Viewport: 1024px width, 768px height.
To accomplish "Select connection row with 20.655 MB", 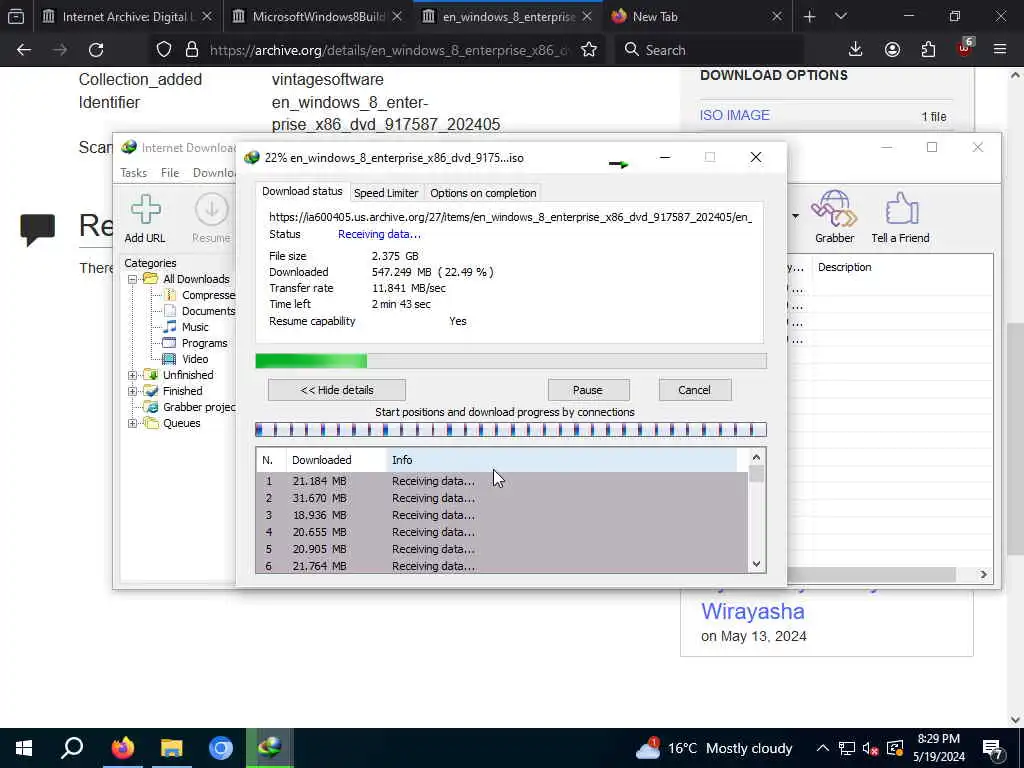I will [x=502, y=532].
